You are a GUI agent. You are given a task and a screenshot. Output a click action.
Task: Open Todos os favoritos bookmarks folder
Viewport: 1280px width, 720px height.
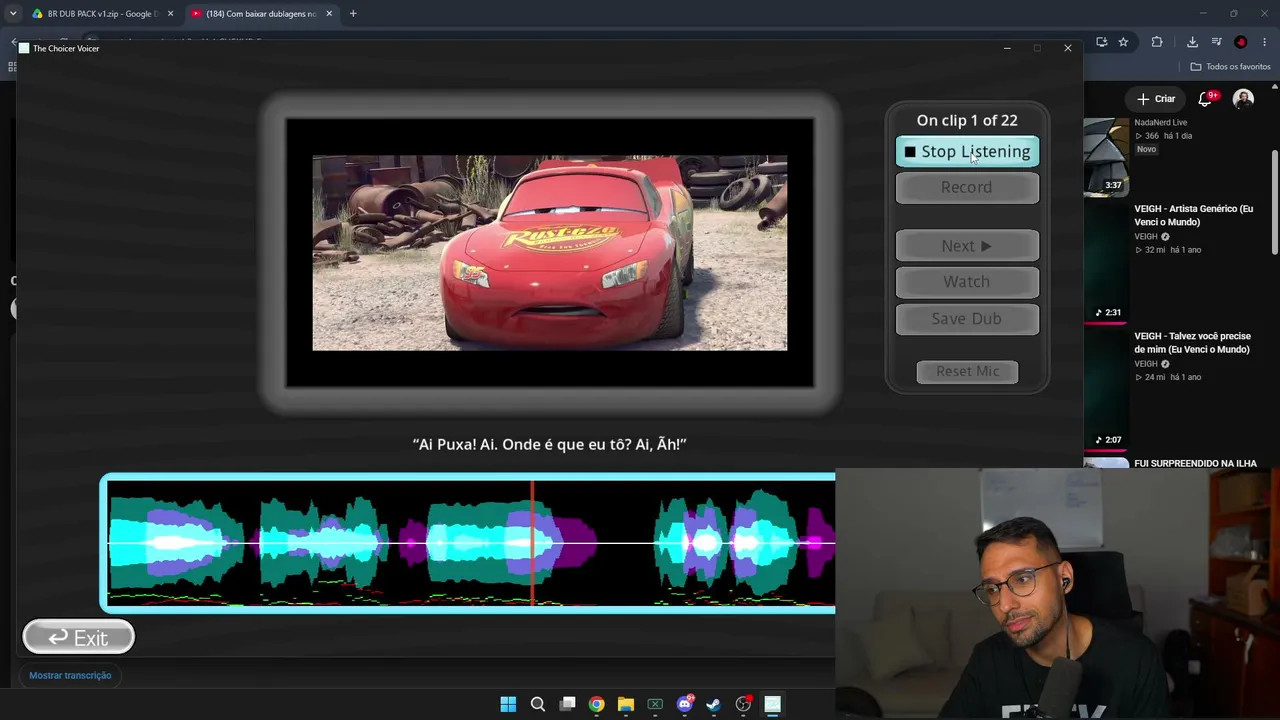[1230, 67]
